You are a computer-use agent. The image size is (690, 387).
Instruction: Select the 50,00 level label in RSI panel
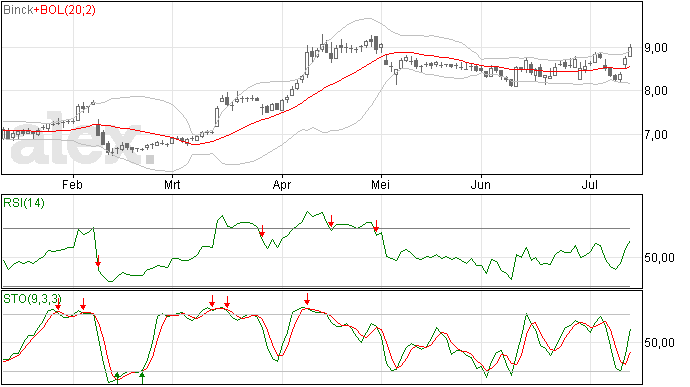click(x=659, y=258)
